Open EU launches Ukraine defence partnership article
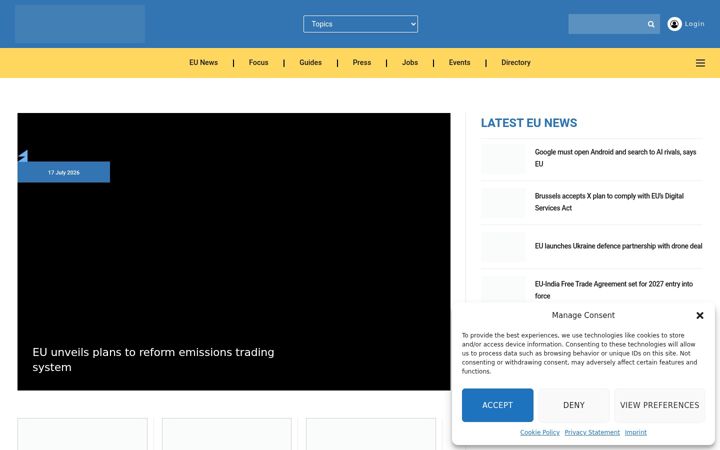Image resolution: width=720 pixels, height=450 pixels. click(618, 246)
